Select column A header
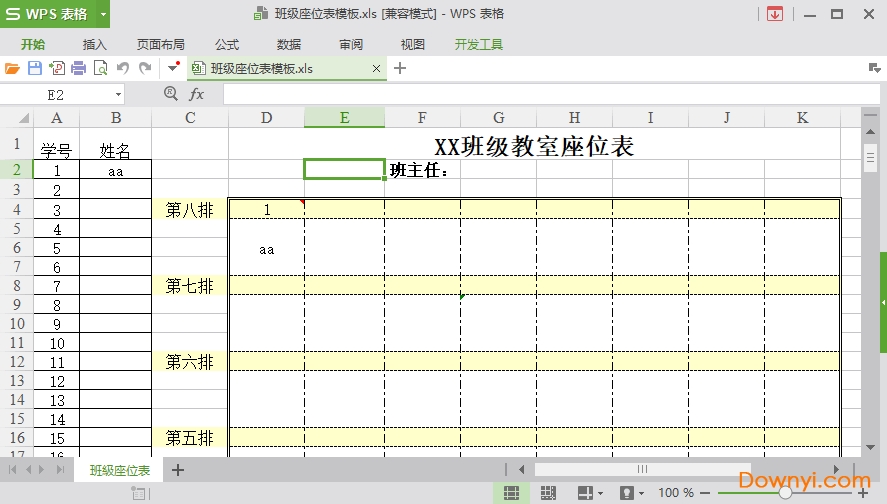The image size is (887, 504). (x=57, y=118)
